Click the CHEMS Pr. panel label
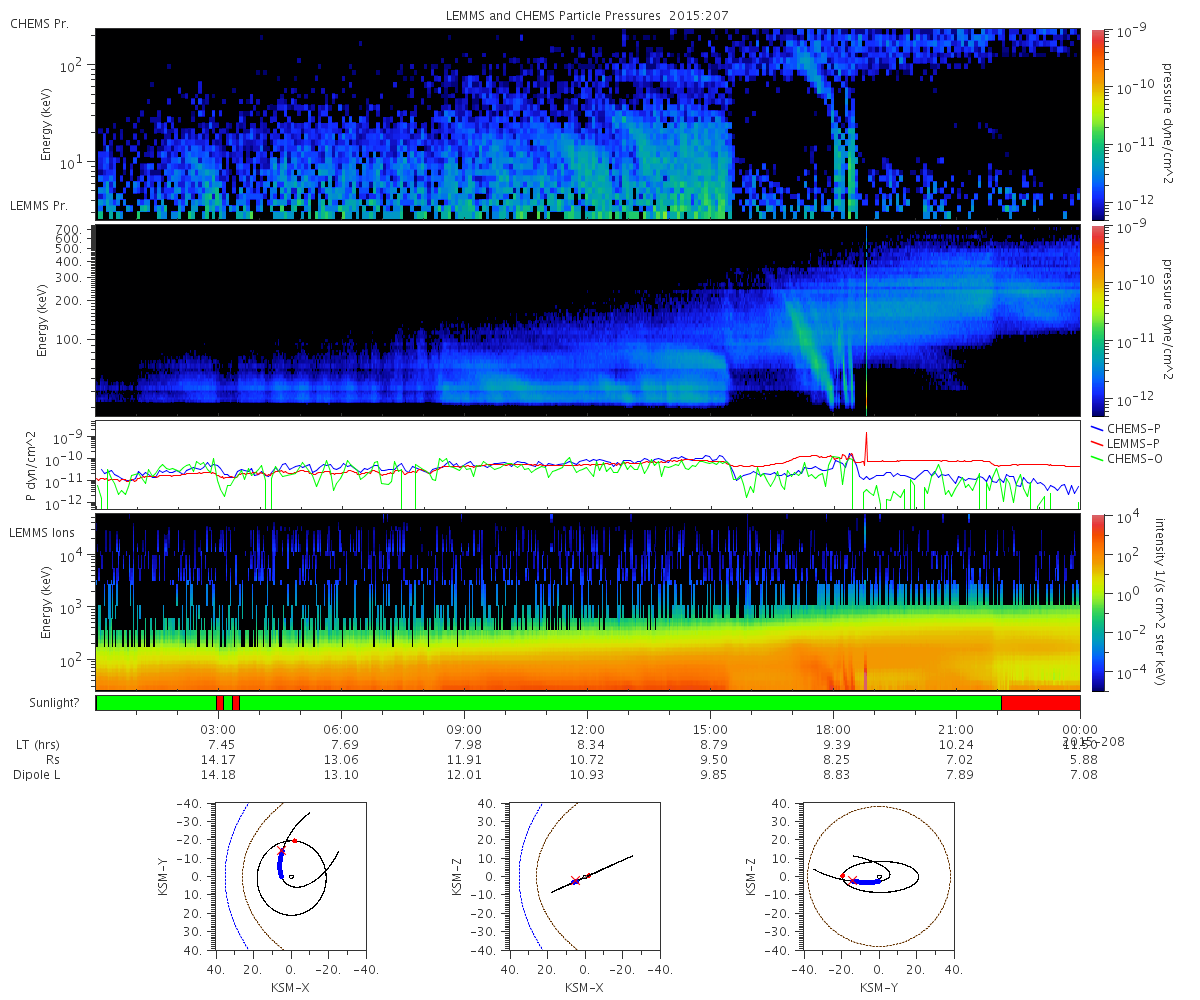Image resolution: width=1200 pixels, height=1000 pixels. pos(39,23)
